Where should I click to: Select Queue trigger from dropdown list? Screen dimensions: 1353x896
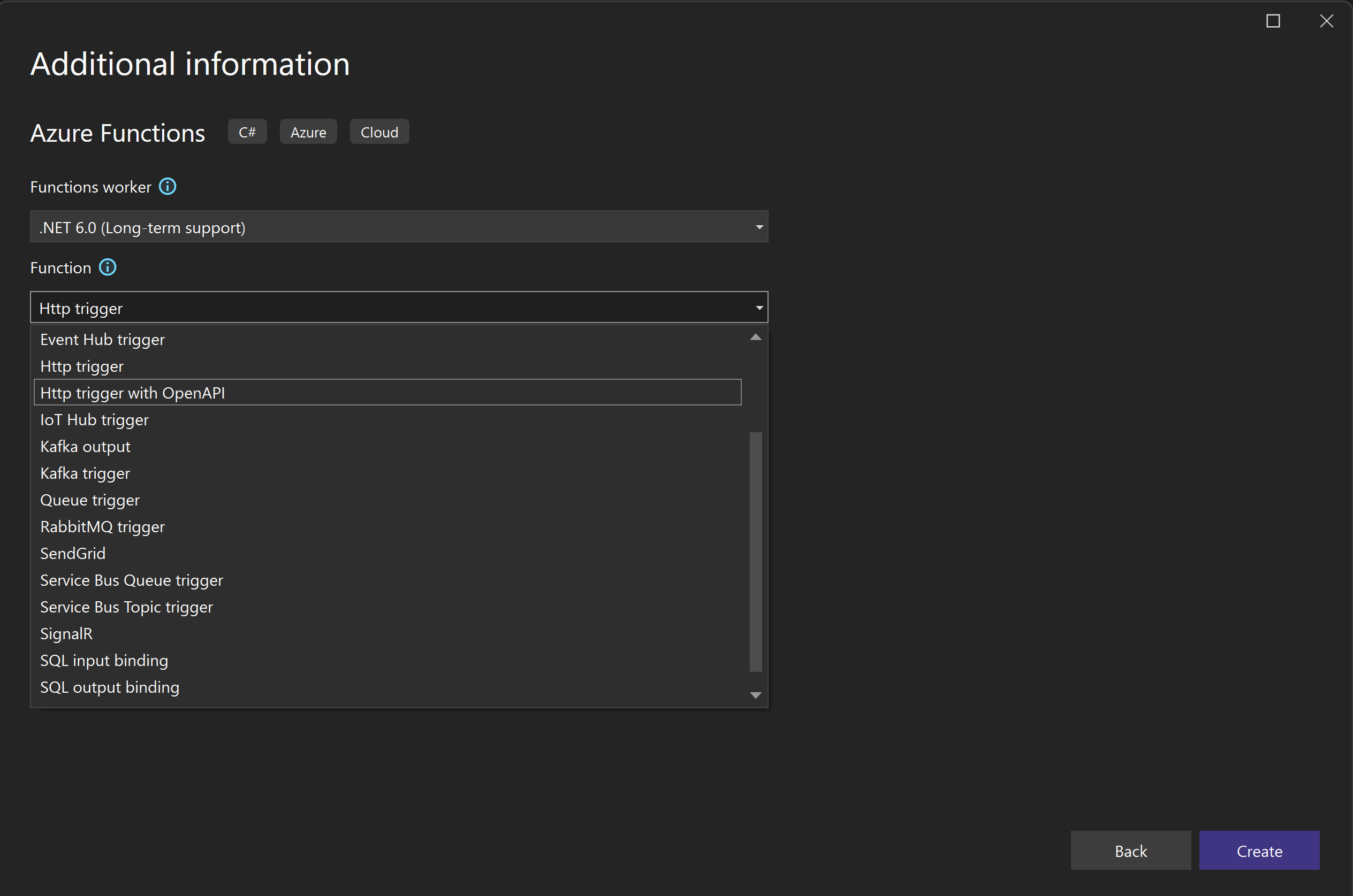coord(89,499)
